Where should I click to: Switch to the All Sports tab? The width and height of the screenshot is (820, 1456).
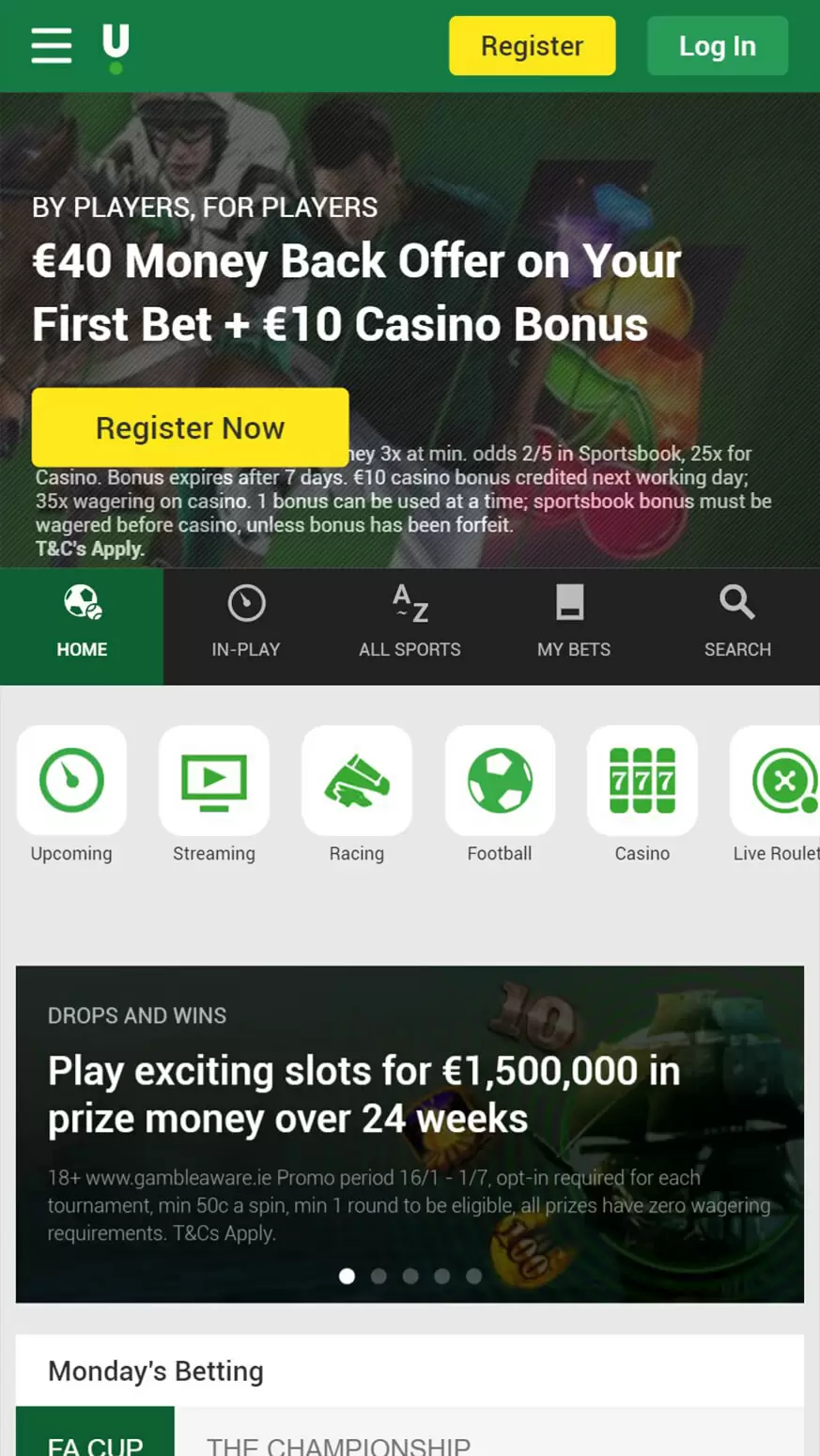(x=410, y=627)
